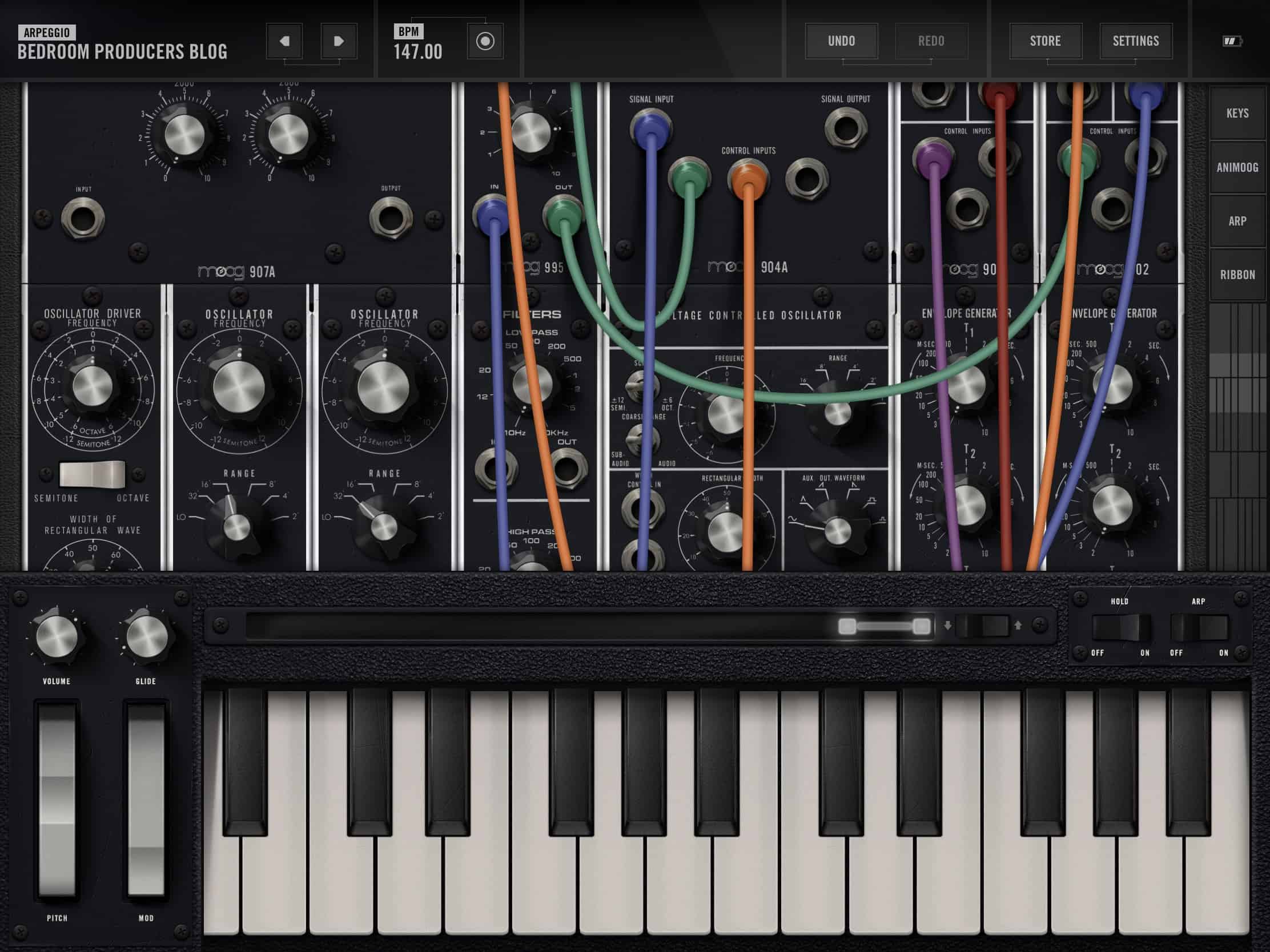Screen dimensions: 1270x952
Task: Click the PITCH wheel
Action: click(57, 800)
